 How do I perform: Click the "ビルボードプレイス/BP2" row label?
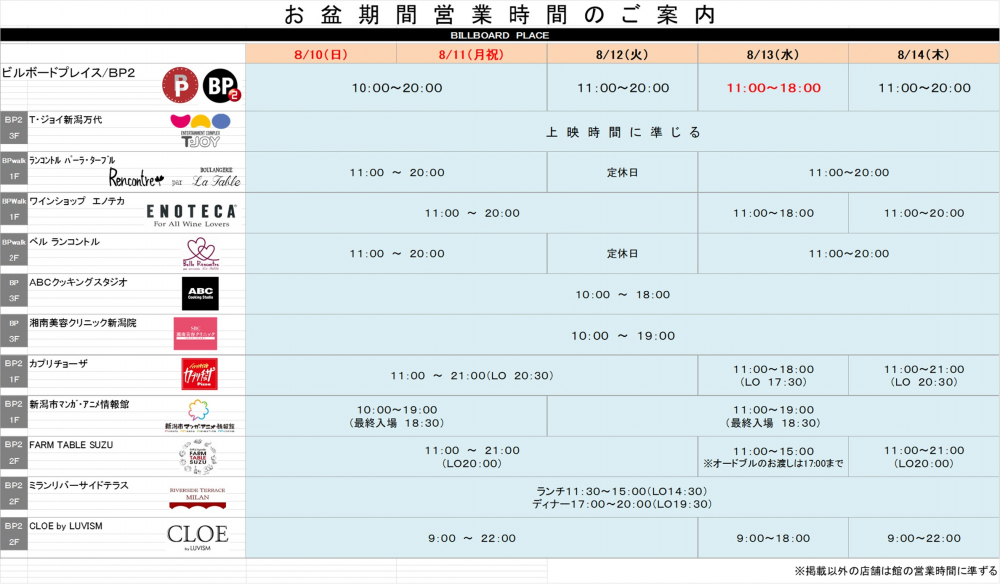tap(68, 73)
